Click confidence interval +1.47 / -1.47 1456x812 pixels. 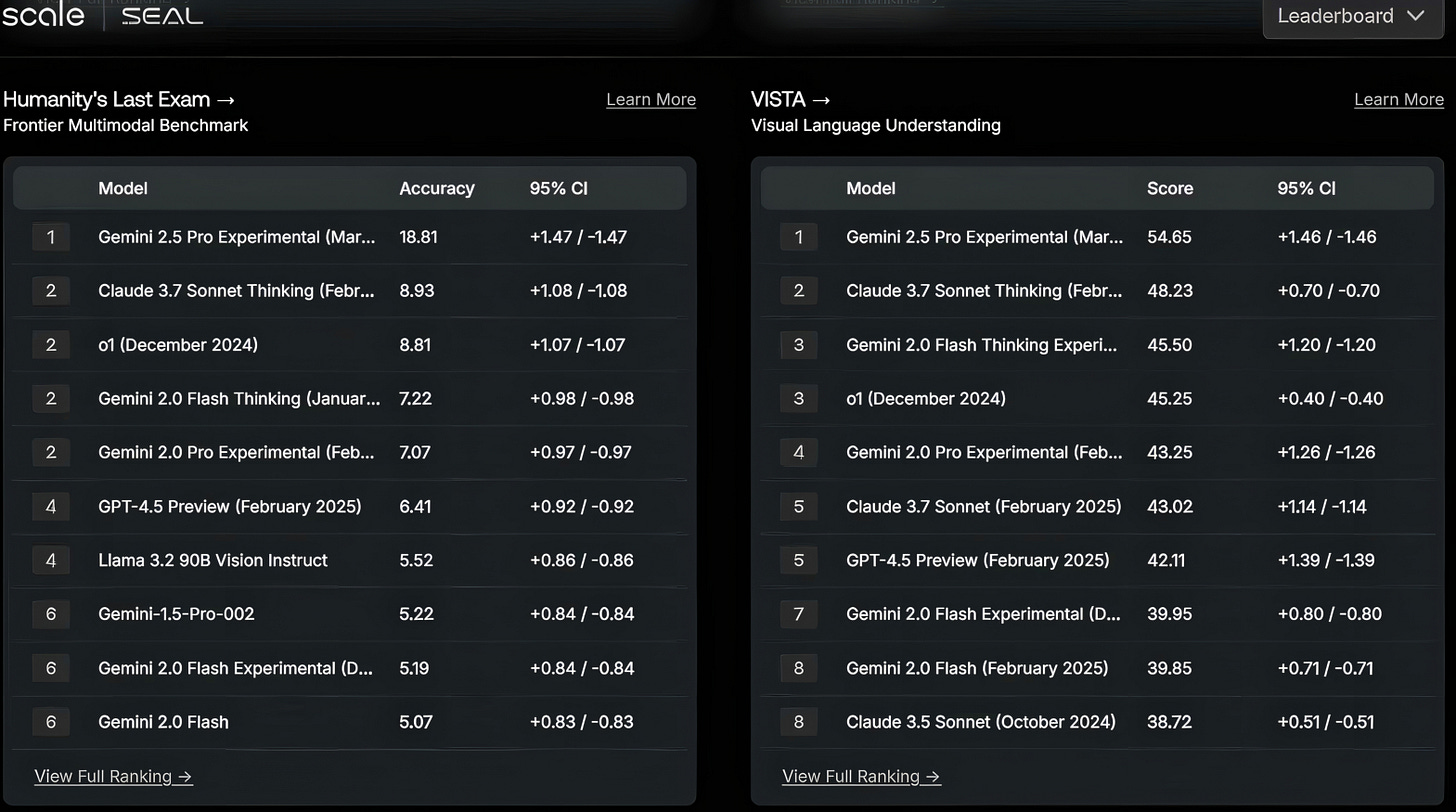578,237
